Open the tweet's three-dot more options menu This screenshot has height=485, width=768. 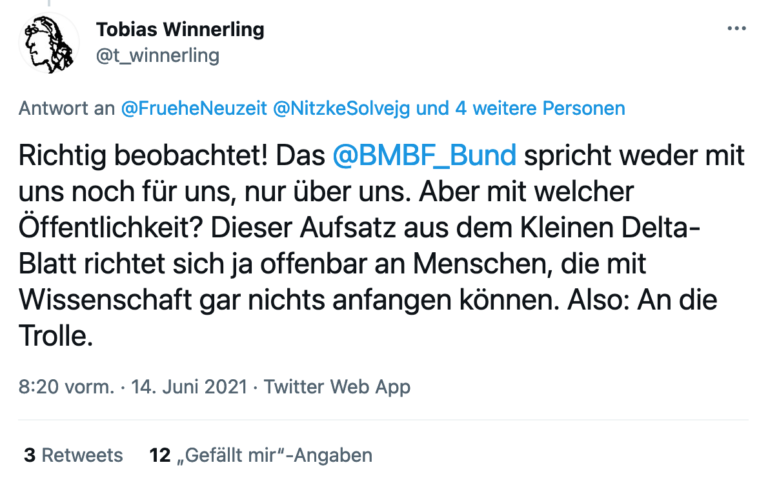[736, 29]
